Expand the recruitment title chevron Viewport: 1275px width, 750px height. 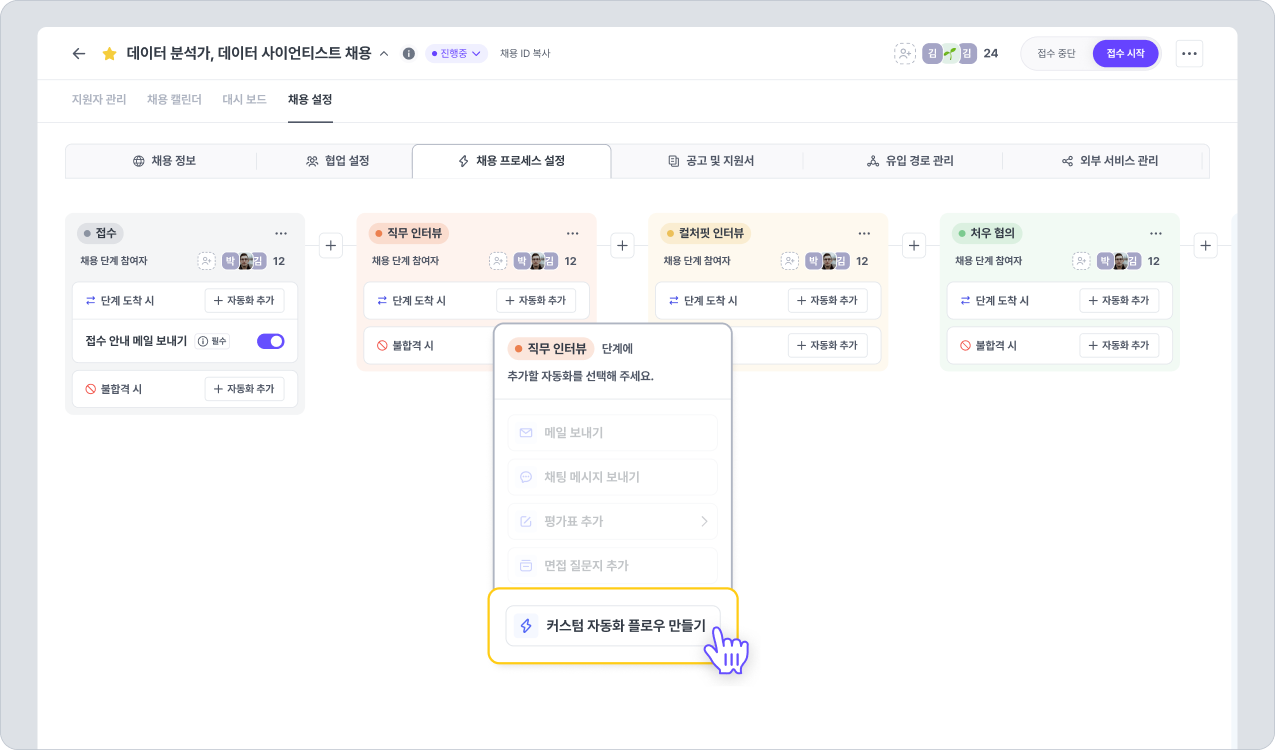(x=384, y=54)
